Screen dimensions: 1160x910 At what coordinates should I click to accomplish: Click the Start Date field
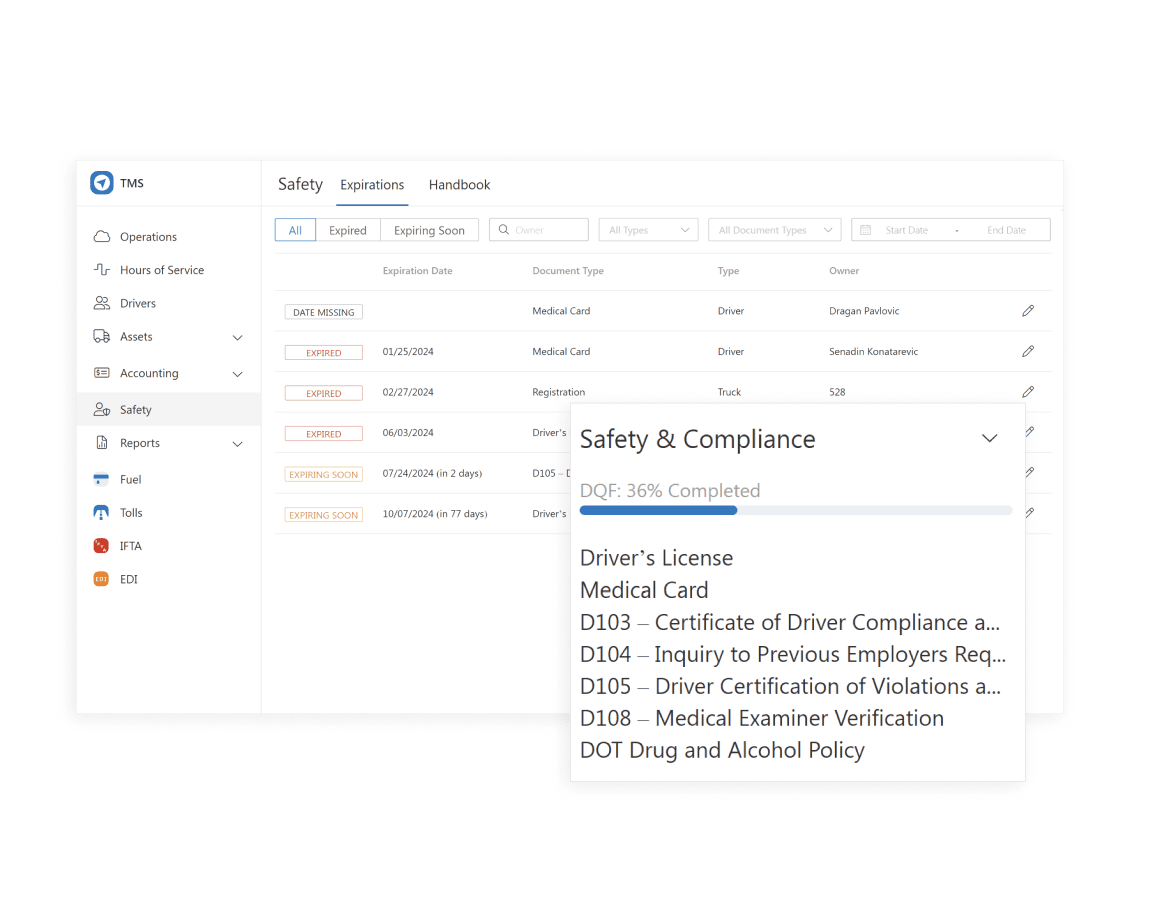click(x=906, y=230)
